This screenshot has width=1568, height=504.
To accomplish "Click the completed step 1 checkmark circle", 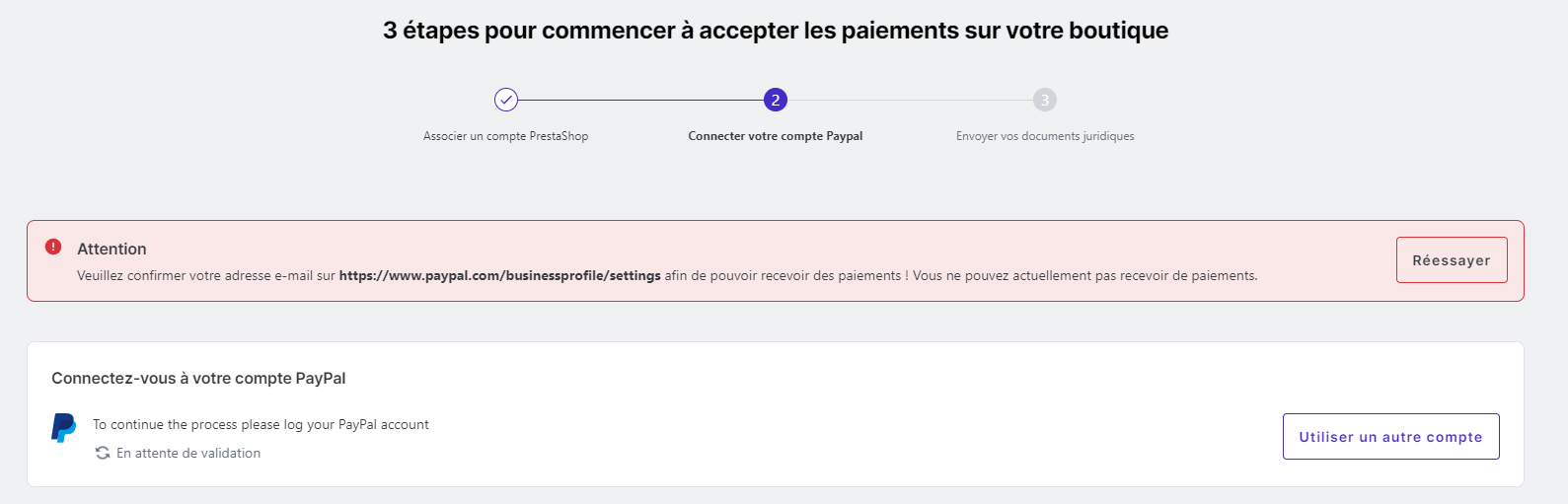I will 506,100.
